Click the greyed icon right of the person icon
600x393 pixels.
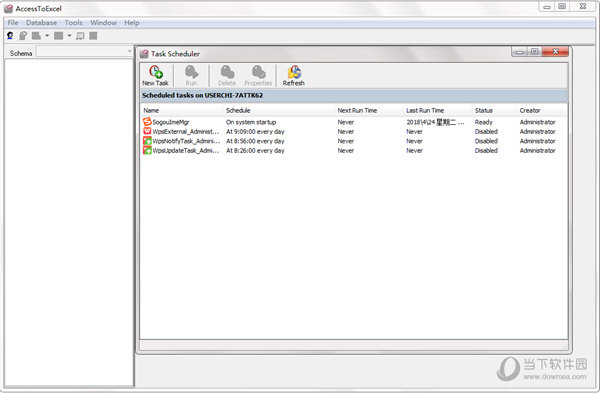click(x=23, y=36)
